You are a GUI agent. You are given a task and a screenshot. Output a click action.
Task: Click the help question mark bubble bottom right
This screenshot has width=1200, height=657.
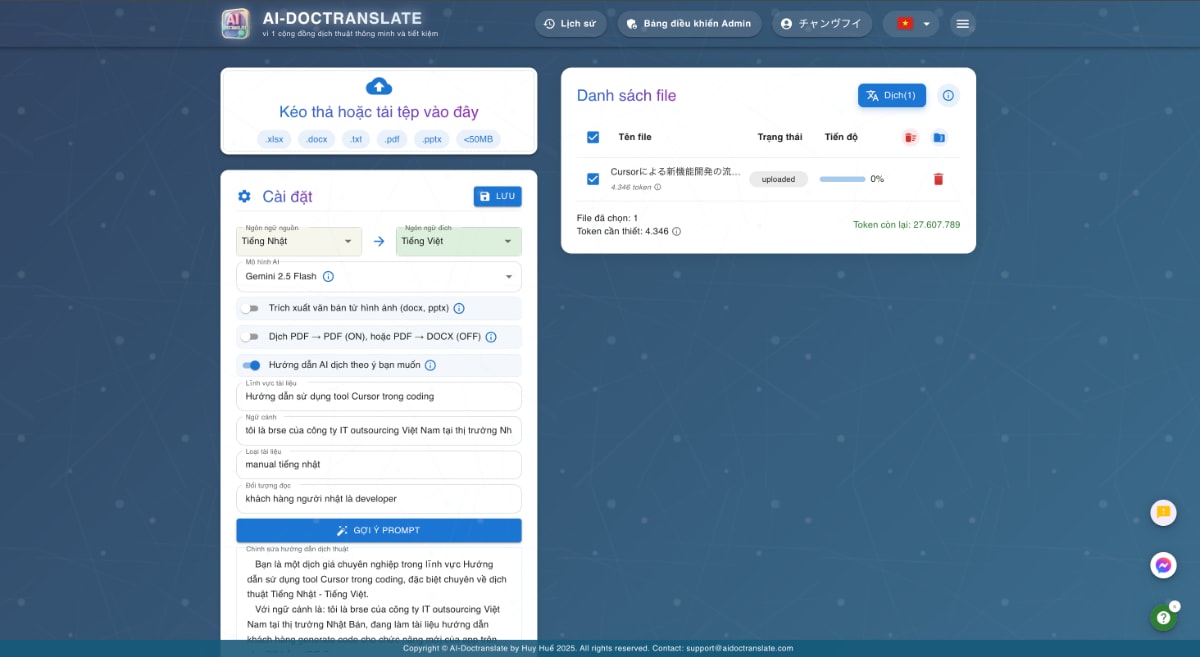(1163, 617)
